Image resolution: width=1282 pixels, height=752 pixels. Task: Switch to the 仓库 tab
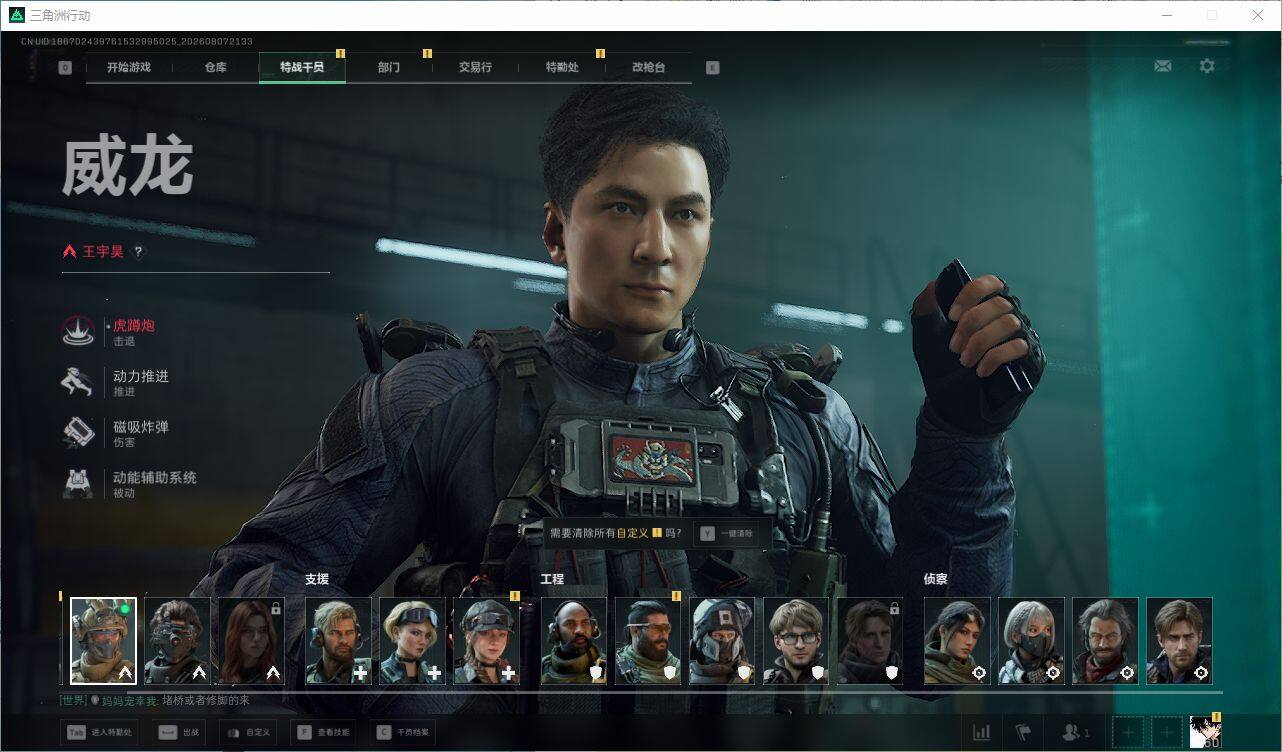pyautogui.click(x=215, y=68)
